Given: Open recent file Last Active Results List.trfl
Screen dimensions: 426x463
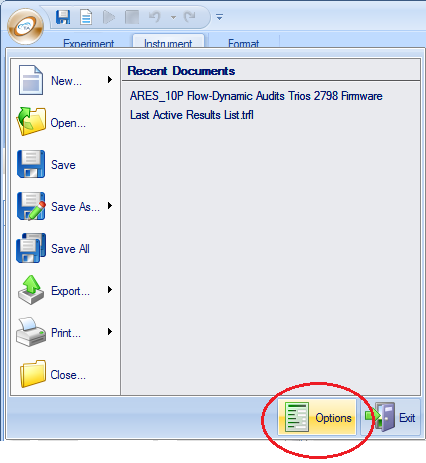Looking at the screenshot, I should click(x=192, y=115).
